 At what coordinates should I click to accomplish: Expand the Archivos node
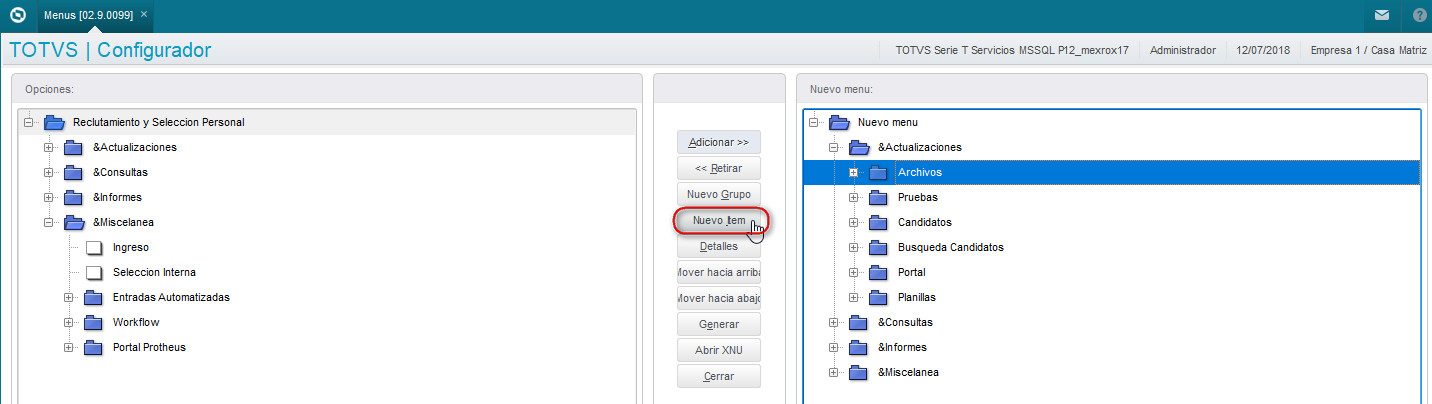coord(854,172)
